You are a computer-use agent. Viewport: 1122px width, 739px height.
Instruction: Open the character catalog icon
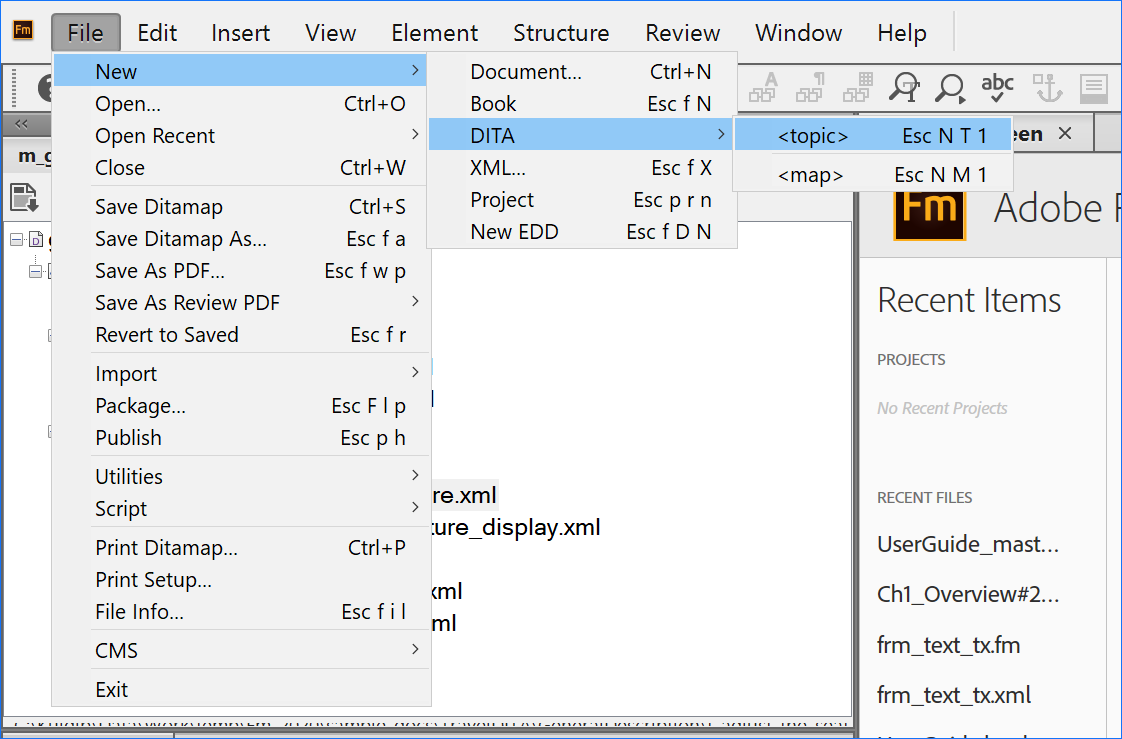(x=764, y=88)
